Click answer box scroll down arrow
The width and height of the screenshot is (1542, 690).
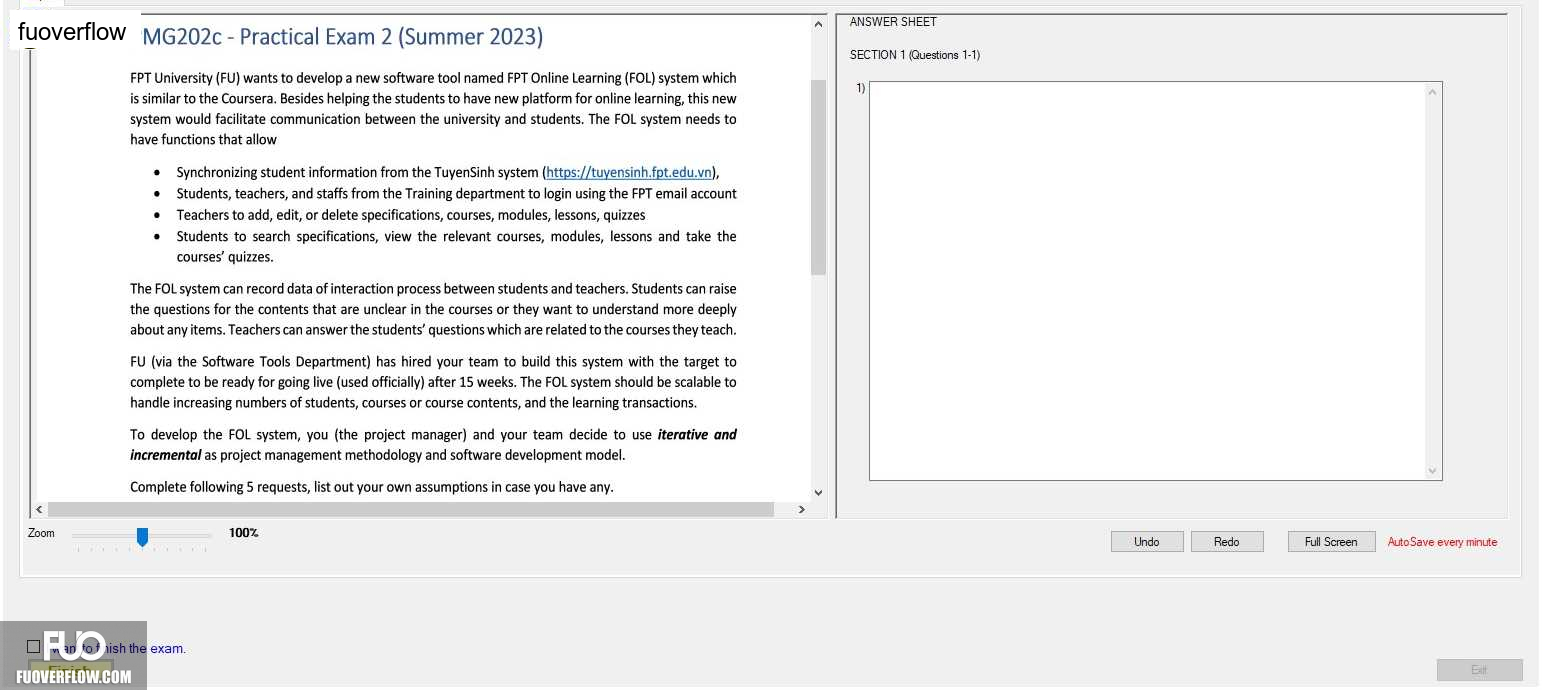pos(1433,470)
